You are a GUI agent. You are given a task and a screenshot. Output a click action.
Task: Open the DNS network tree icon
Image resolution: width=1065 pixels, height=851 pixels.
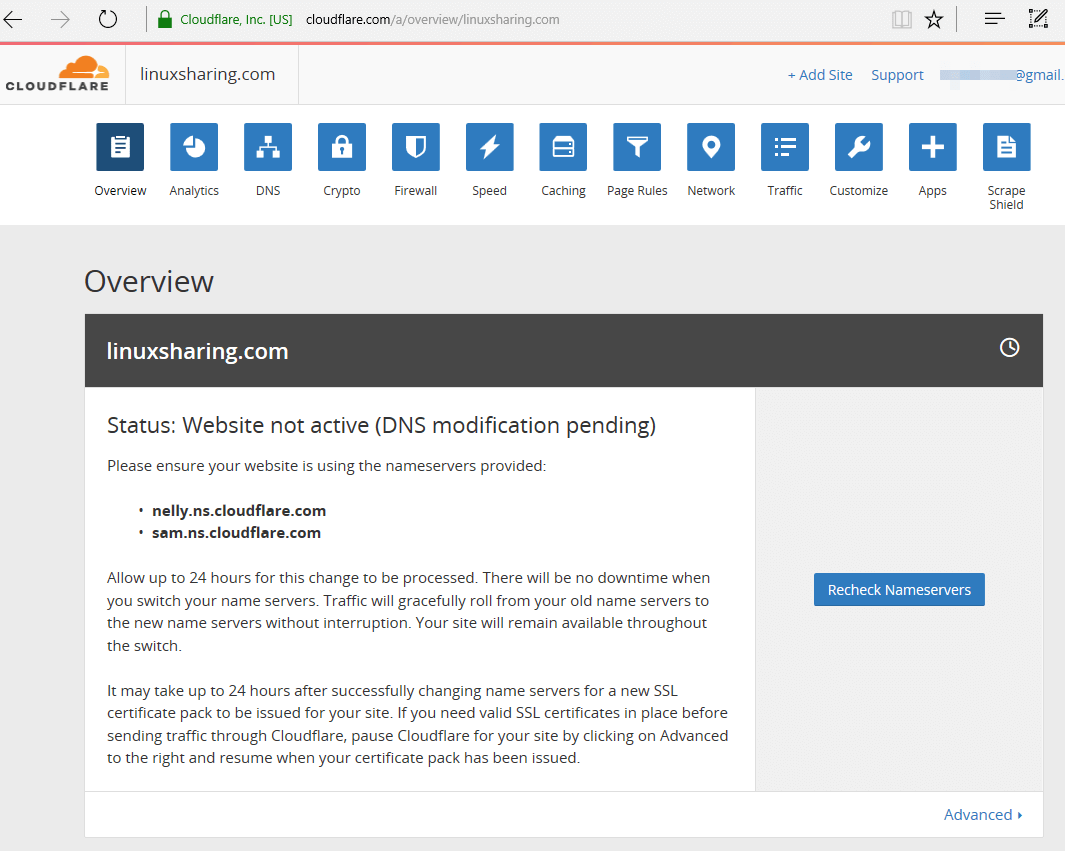[x=268, y=148]
